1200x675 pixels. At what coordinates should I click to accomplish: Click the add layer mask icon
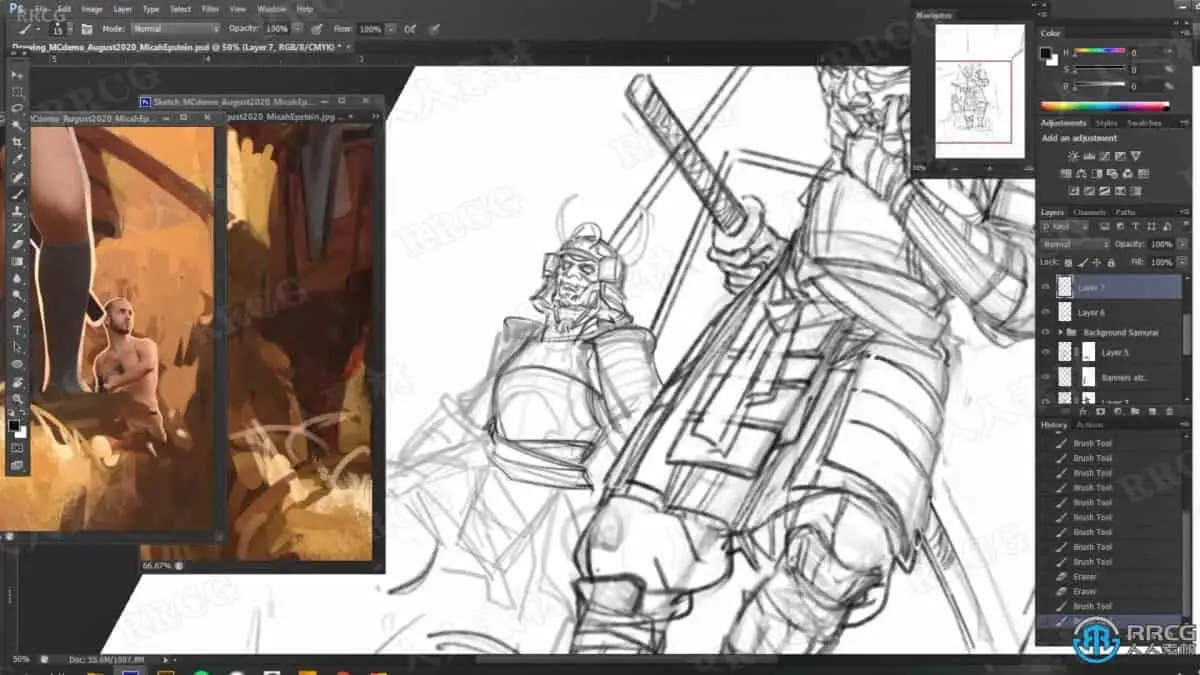(1100, 411)
